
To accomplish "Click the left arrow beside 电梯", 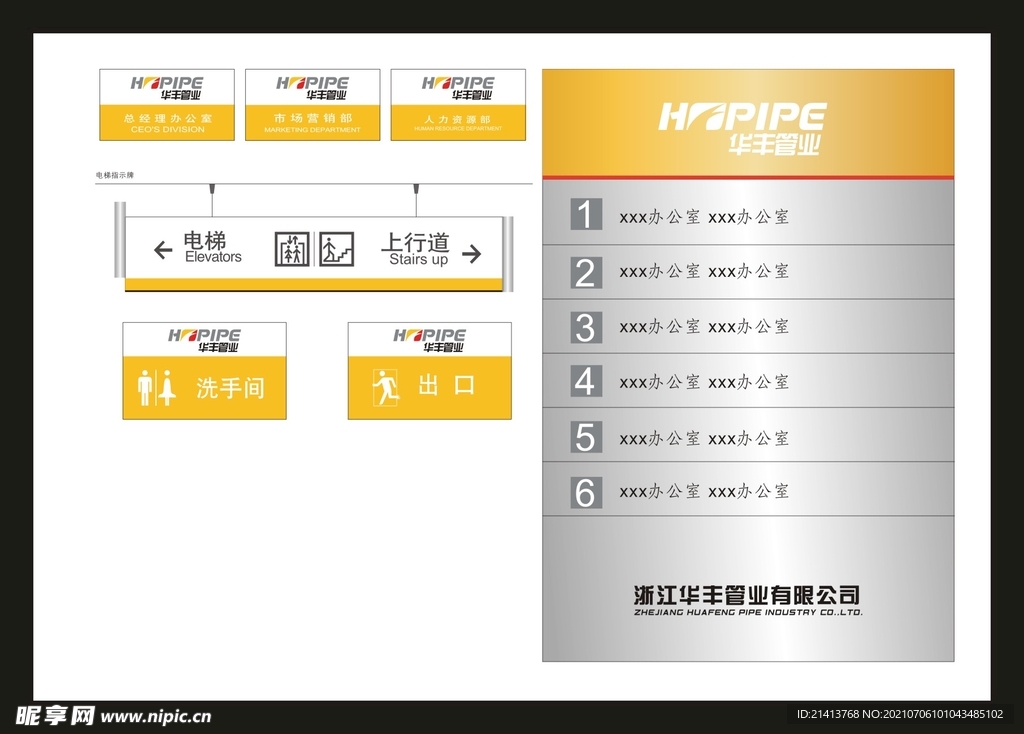I will [163, 250].
